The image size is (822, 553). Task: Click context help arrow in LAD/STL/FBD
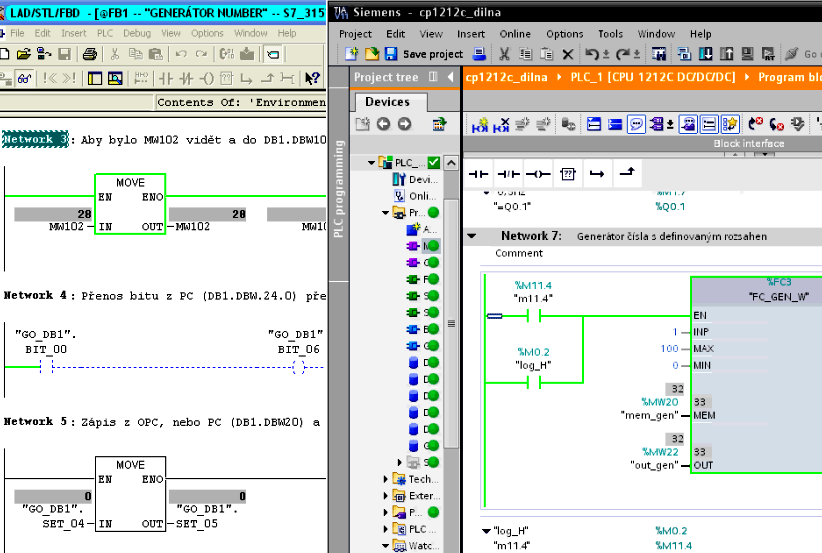[x=312, y=79]
